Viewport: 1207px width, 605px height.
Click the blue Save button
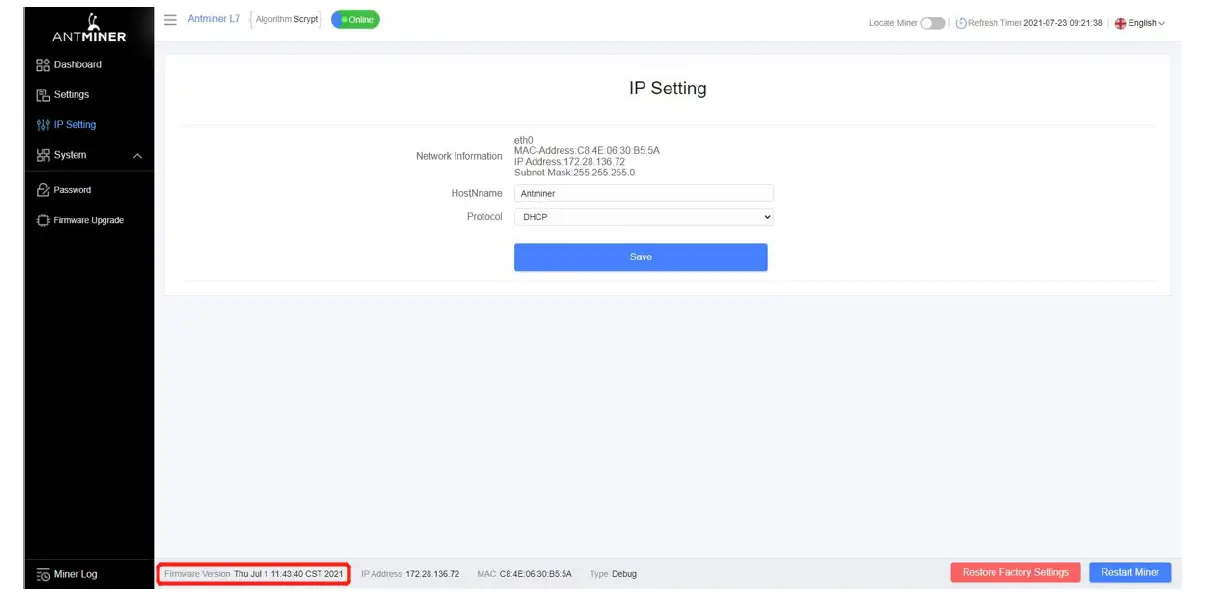[x=641, y=257]
